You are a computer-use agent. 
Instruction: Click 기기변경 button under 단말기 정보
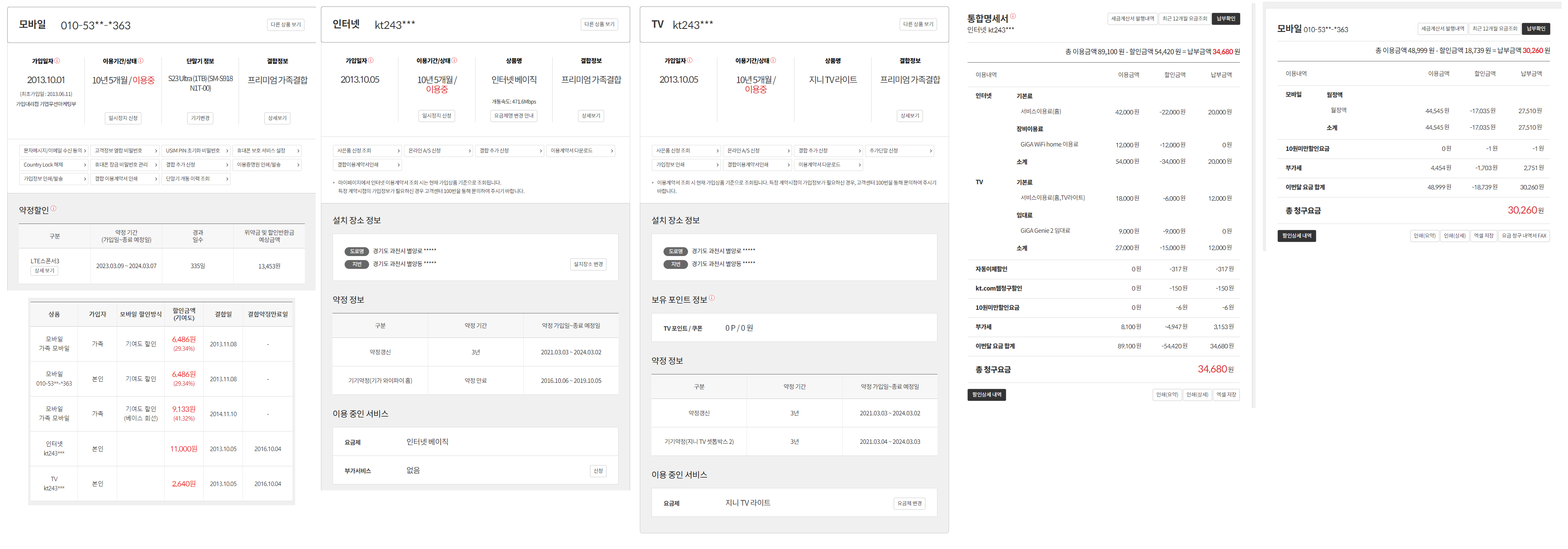point(200,118)
